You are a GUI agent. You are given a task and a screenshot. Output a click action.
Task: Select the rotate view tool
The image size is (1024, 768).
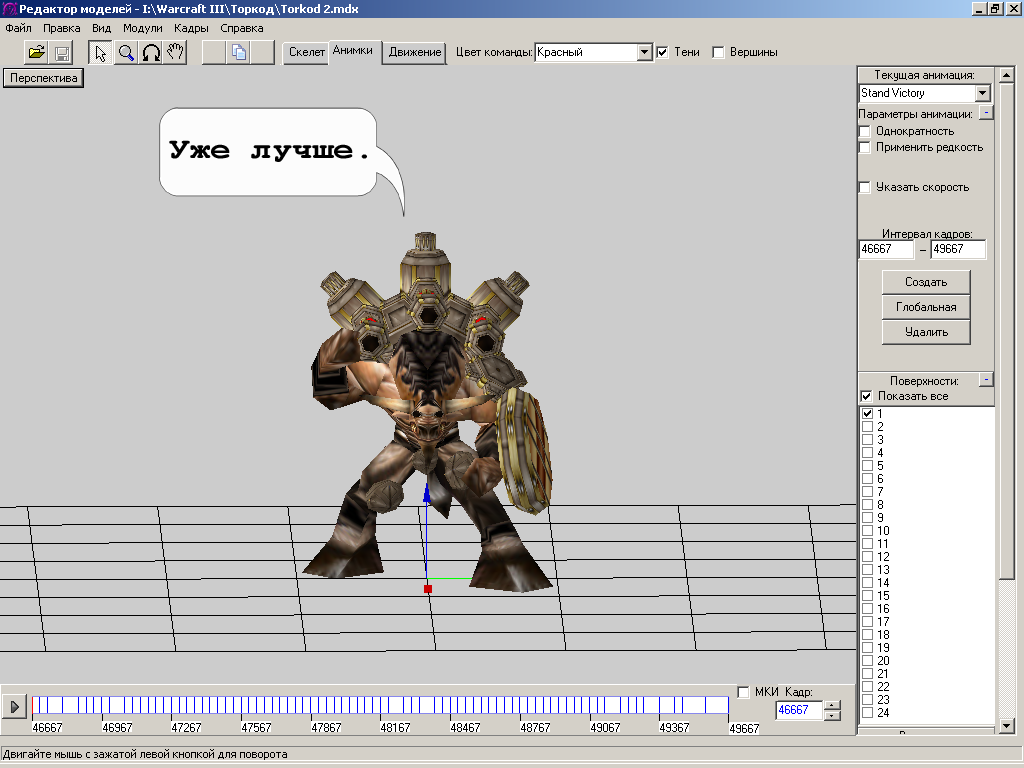151,53
